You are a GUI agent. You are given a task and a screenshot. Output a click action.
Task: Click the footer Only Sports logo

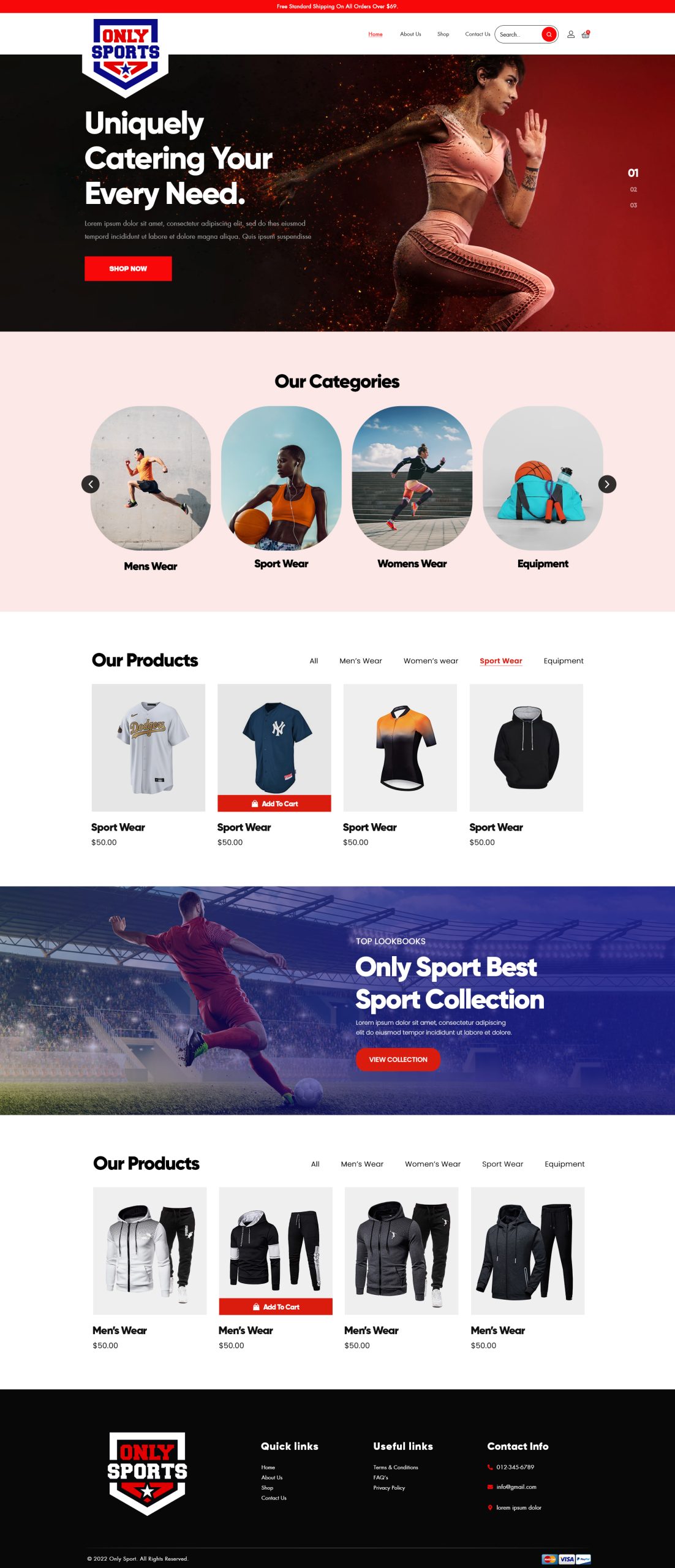coord(147,1474)
